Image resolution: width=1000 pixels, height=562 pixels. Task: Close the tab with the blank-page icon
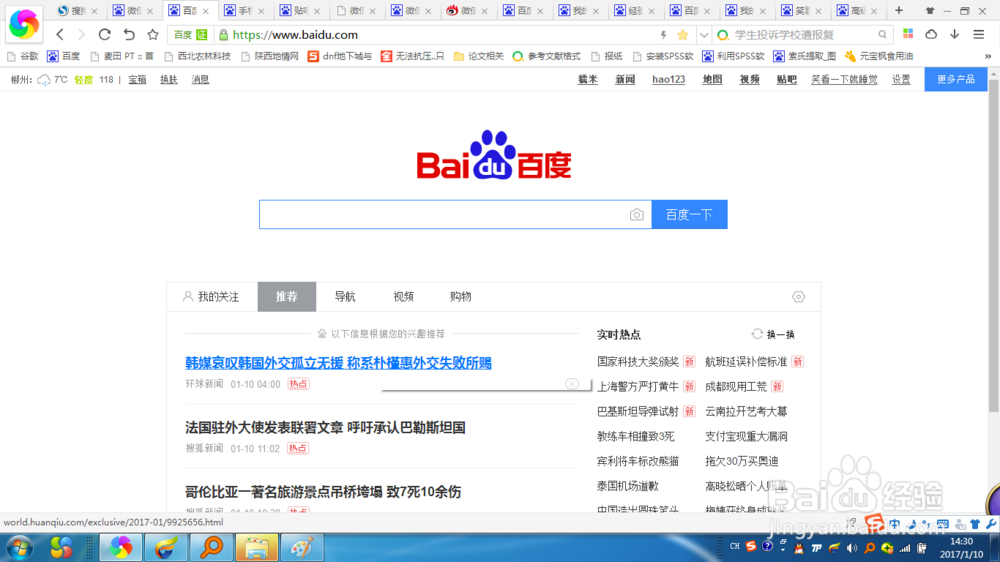tap(372, 11)
